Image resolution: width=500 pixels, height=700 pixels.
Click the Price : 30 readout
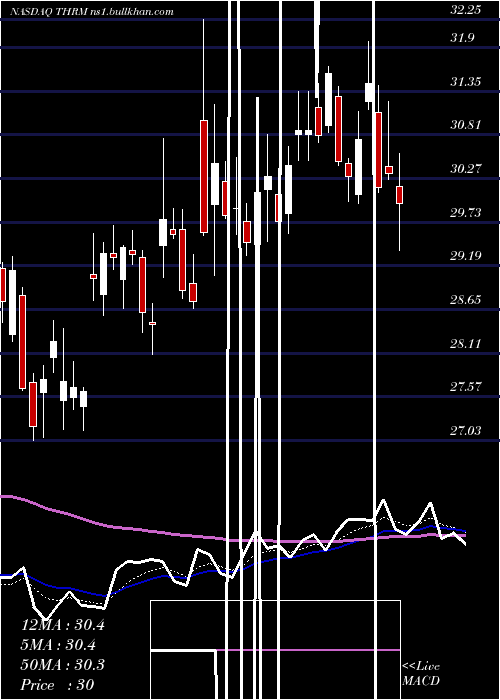pos(58,685)
